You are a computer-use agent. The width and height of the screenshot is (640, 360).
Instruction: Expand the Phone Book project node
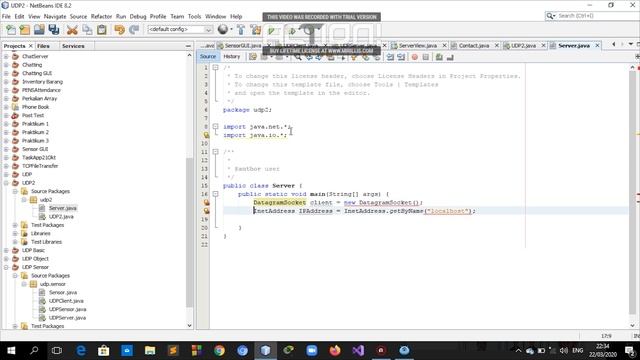(x=6, y=107)
